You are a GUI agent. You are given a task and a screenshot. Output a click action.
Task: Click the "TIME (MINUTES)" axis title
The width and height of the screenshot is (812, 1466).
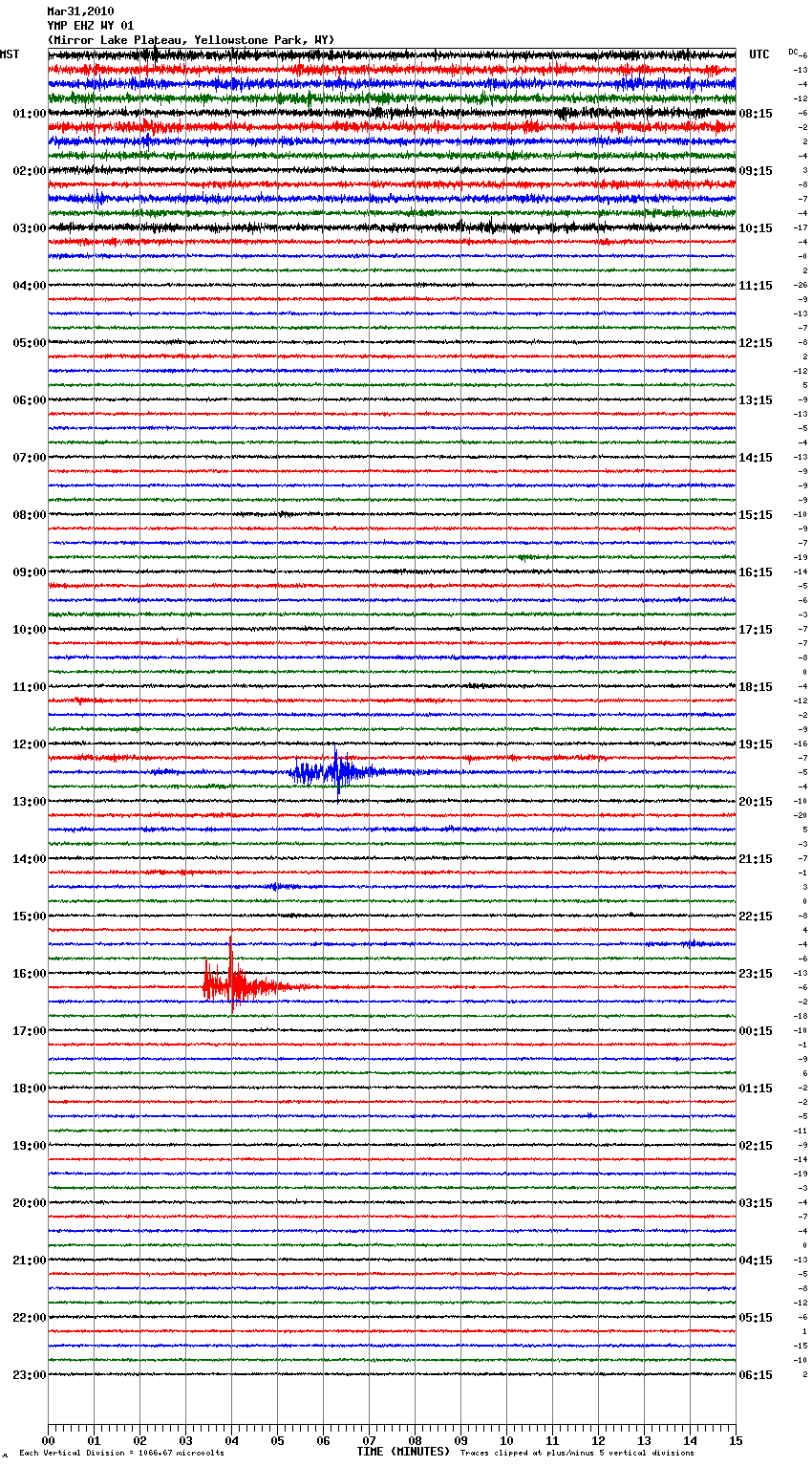pyautogui.click(x=403, y=1452)
